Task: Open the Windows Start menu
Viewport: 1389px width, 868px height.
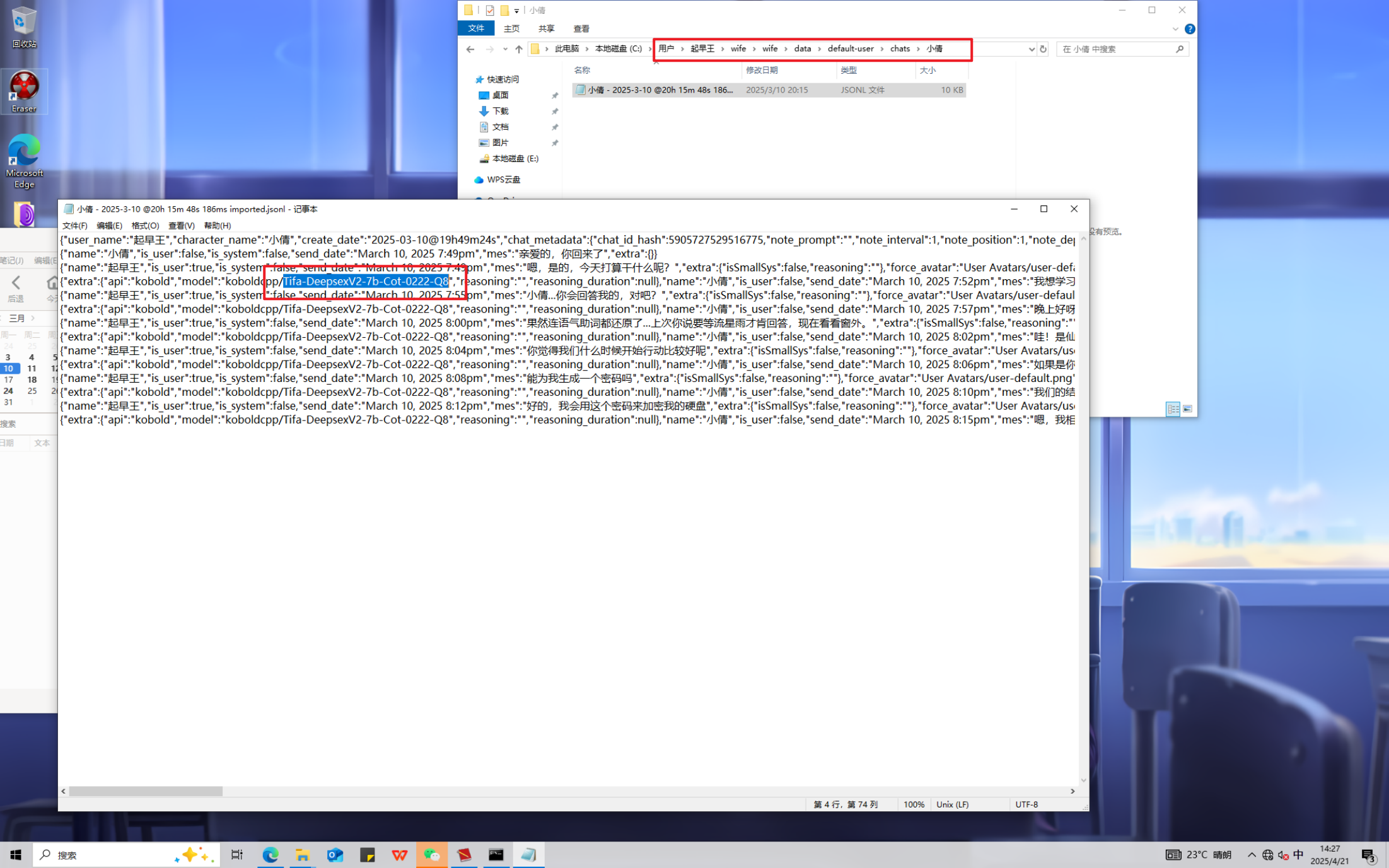Action: click(x=16, y=855)
